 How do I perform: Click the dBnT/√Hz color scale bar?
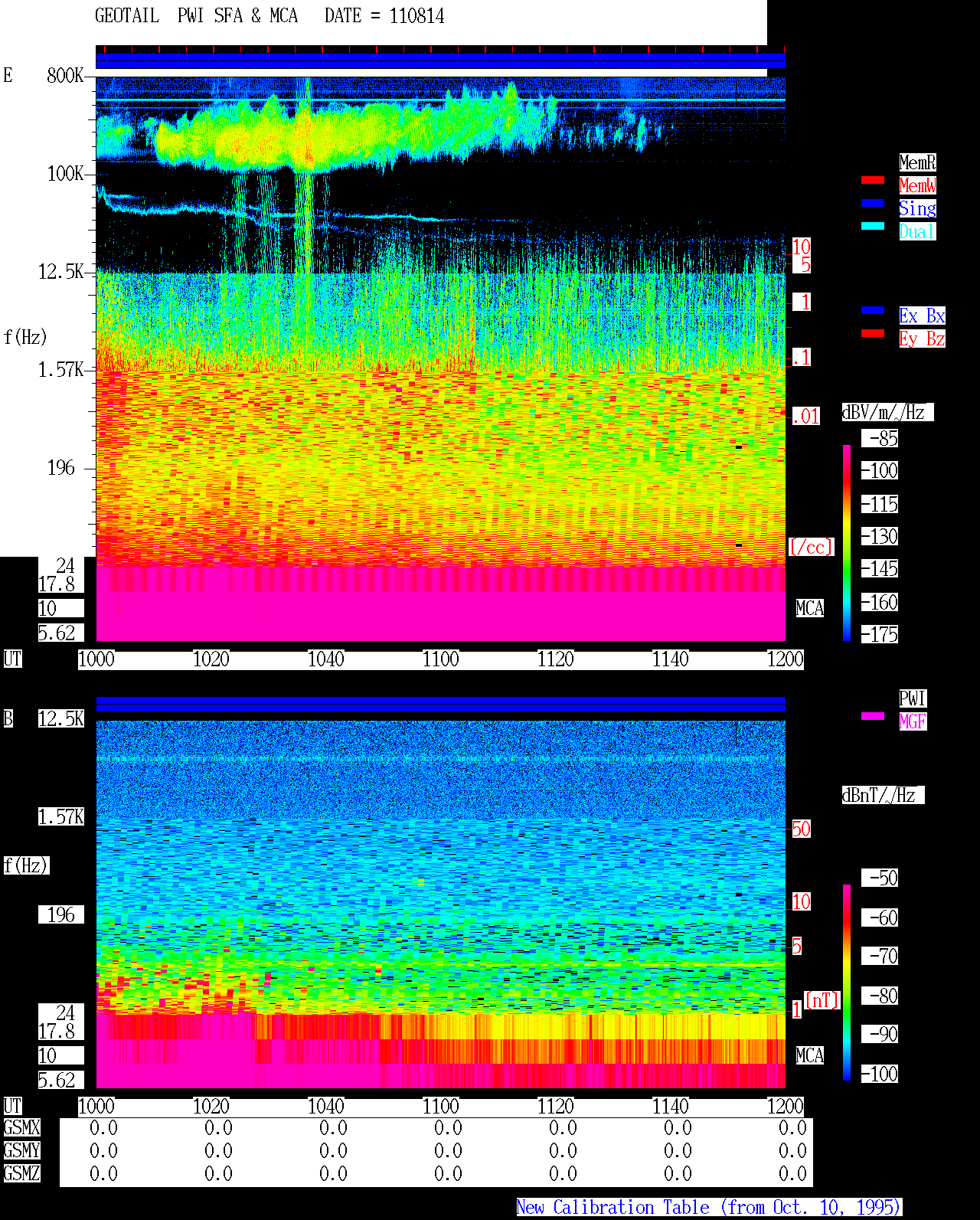pyautogui.click(x=847, y=983)
